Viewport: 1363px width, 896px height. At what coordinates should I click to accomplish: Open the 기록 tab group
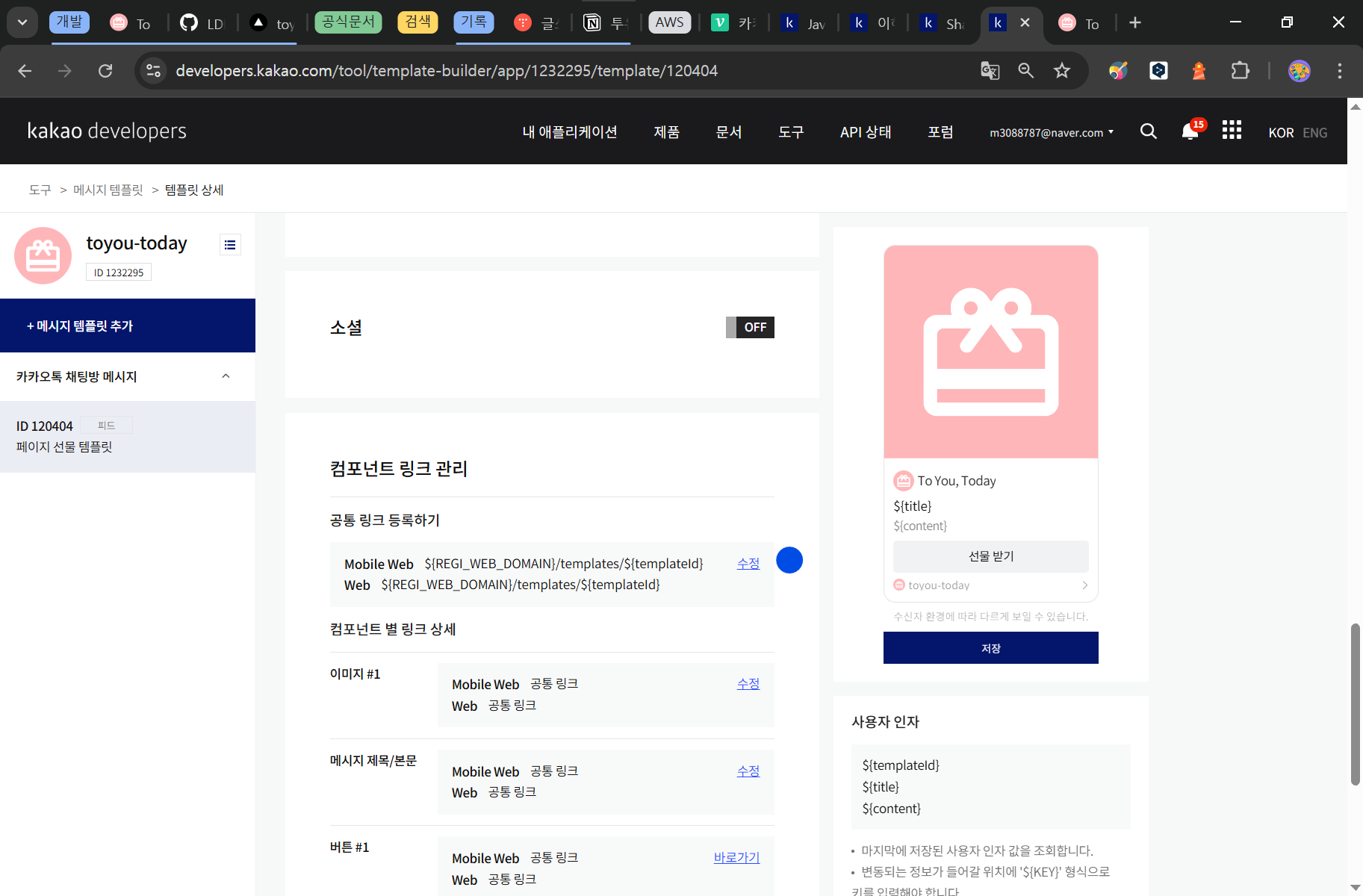[x=474, y=22]
